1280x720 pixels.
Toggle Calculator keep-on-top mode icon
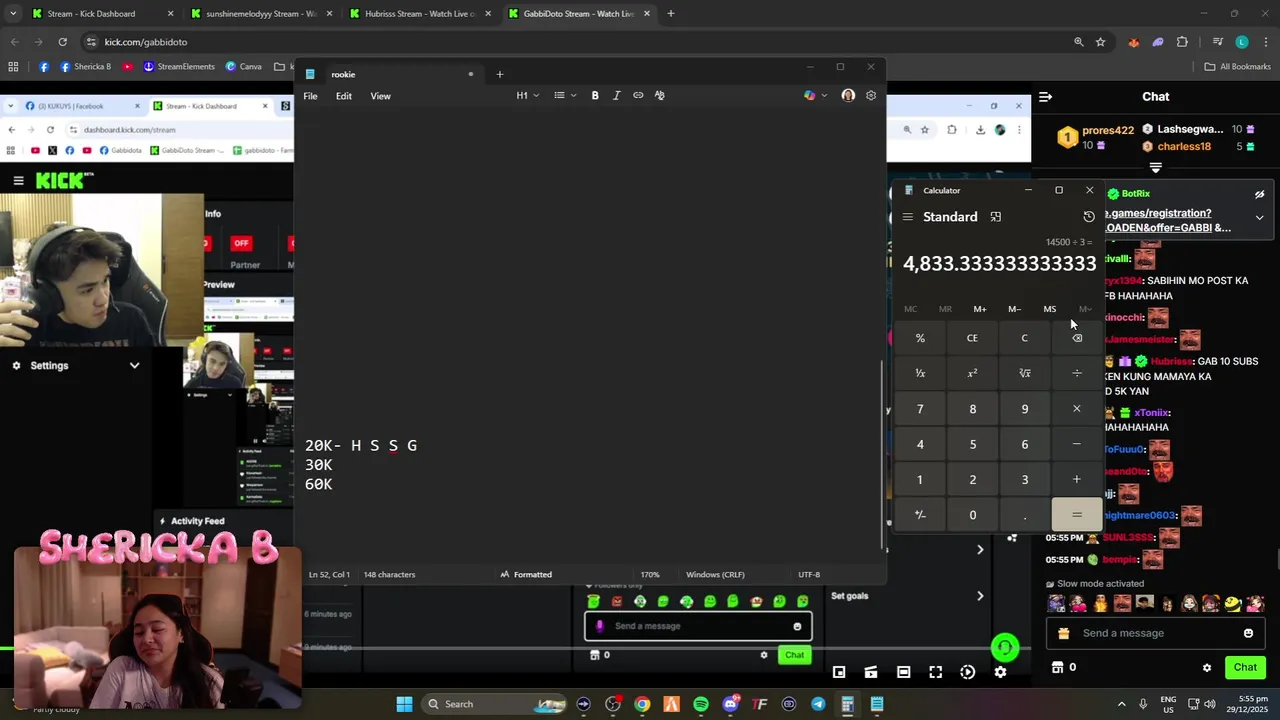point(995,217)
